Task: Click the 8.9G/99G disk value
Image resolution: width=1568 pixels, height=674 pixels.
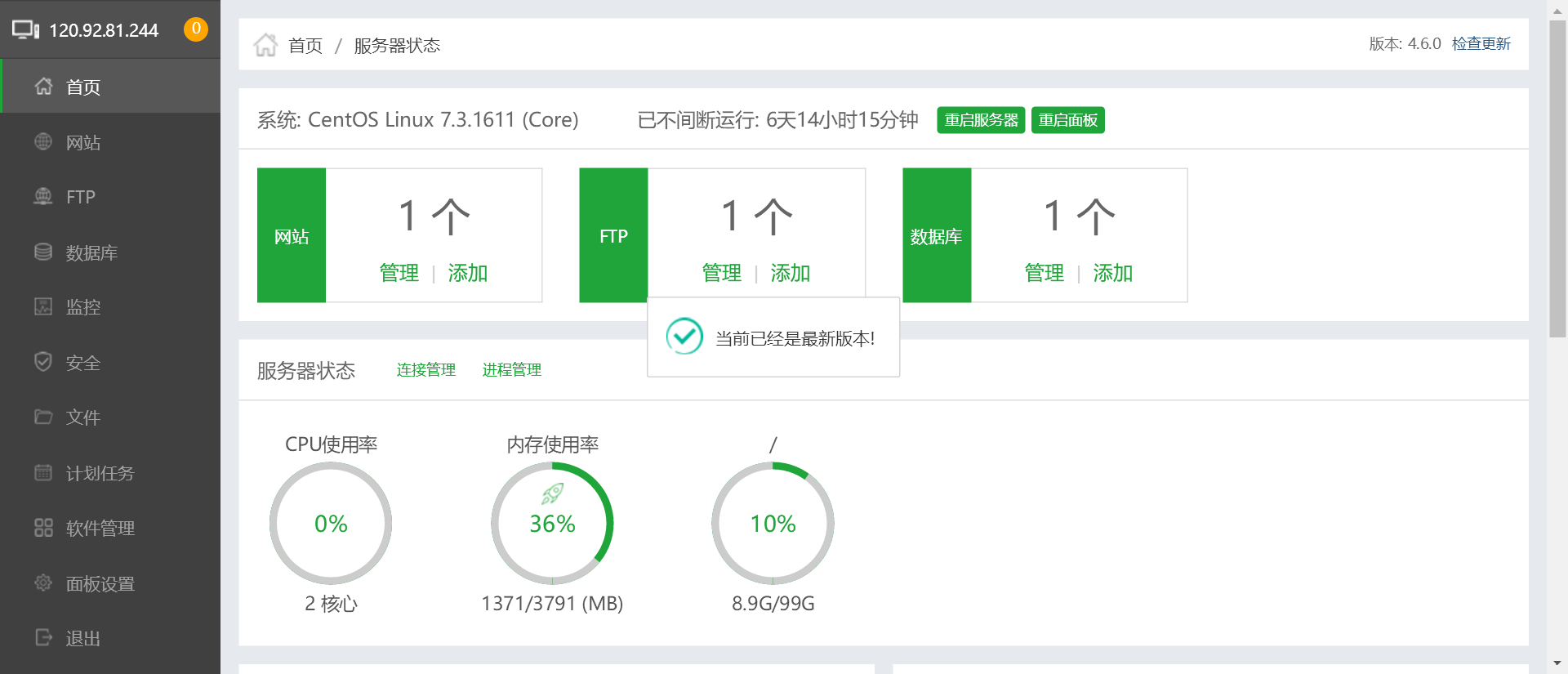Action: coord(773,604)
